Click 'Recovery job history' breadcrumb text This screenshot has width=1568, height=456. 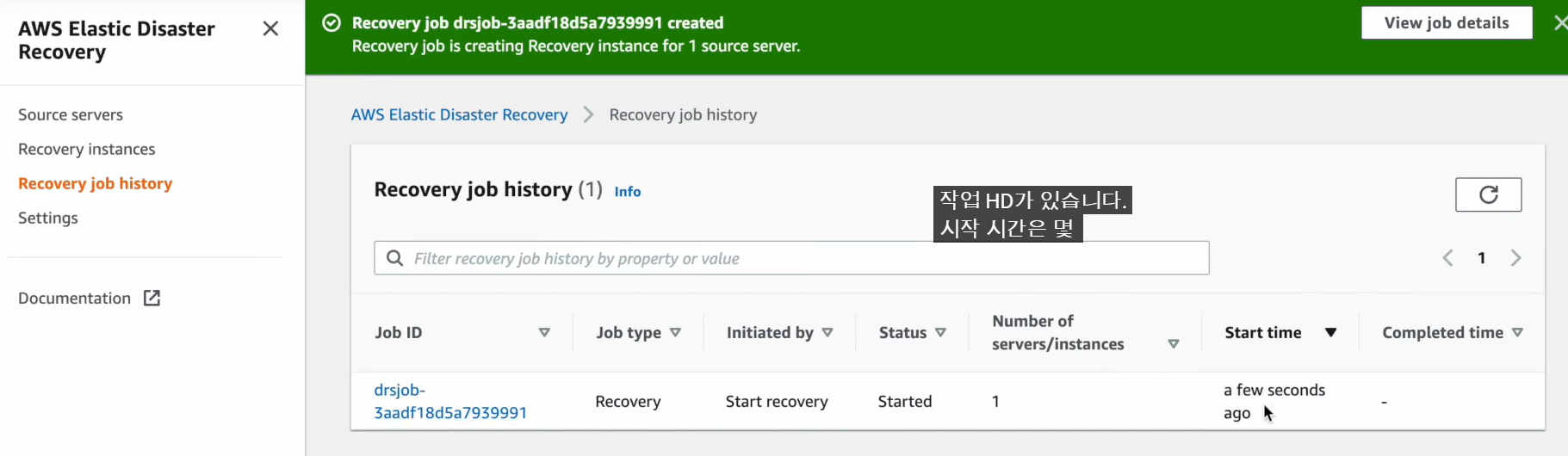[x=683, y=114]
